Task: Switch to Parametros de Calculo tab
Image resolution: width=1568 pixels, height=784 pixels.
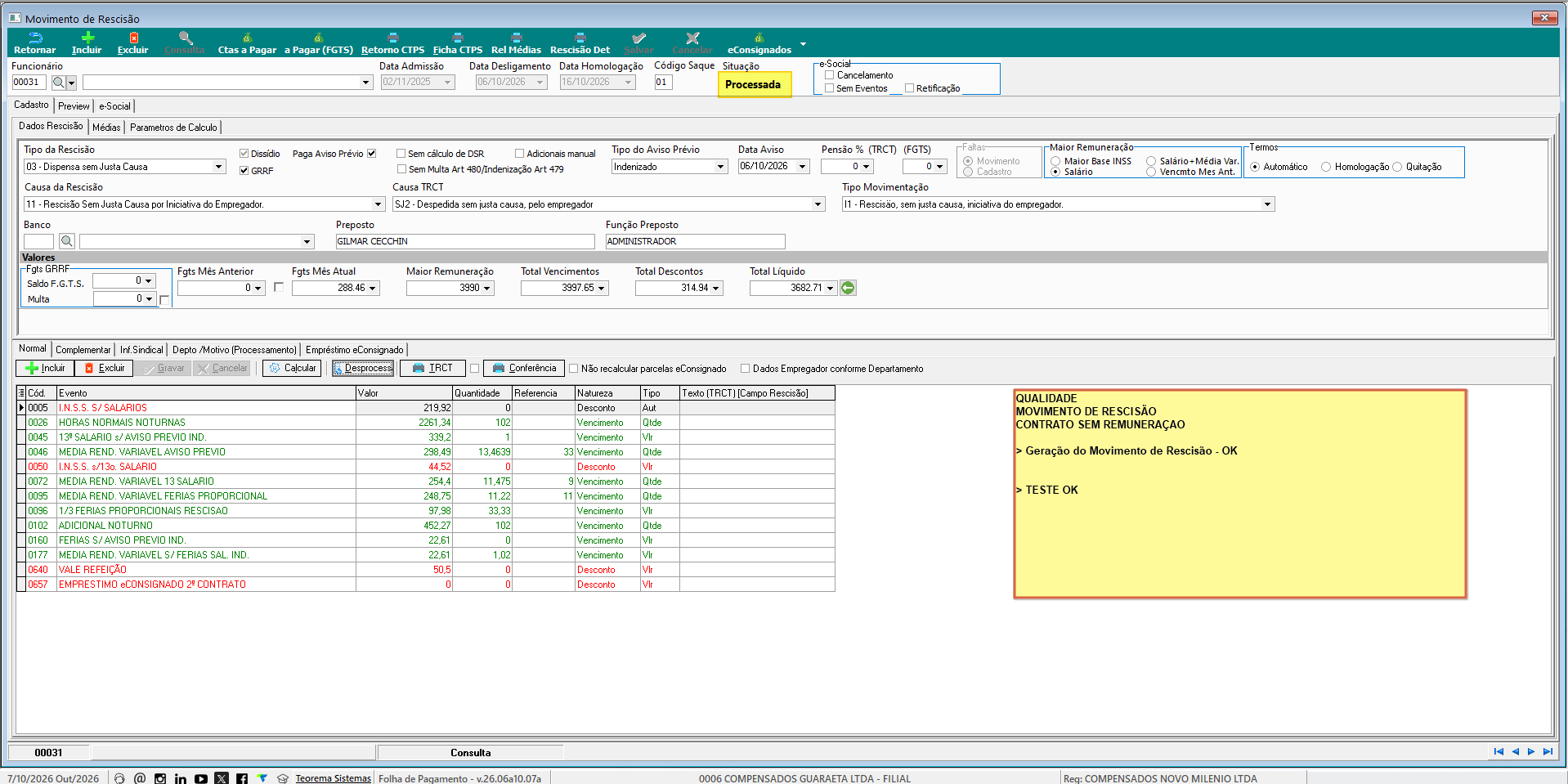Action: click(173, 128)
